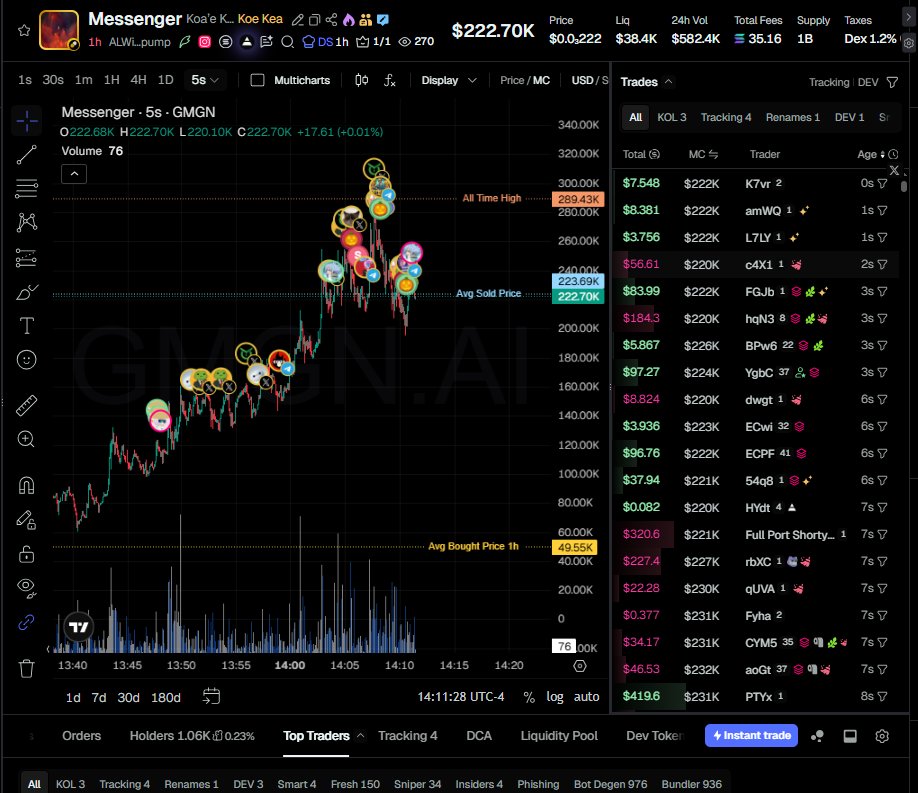Click the Messenger token avatar image

59,30
